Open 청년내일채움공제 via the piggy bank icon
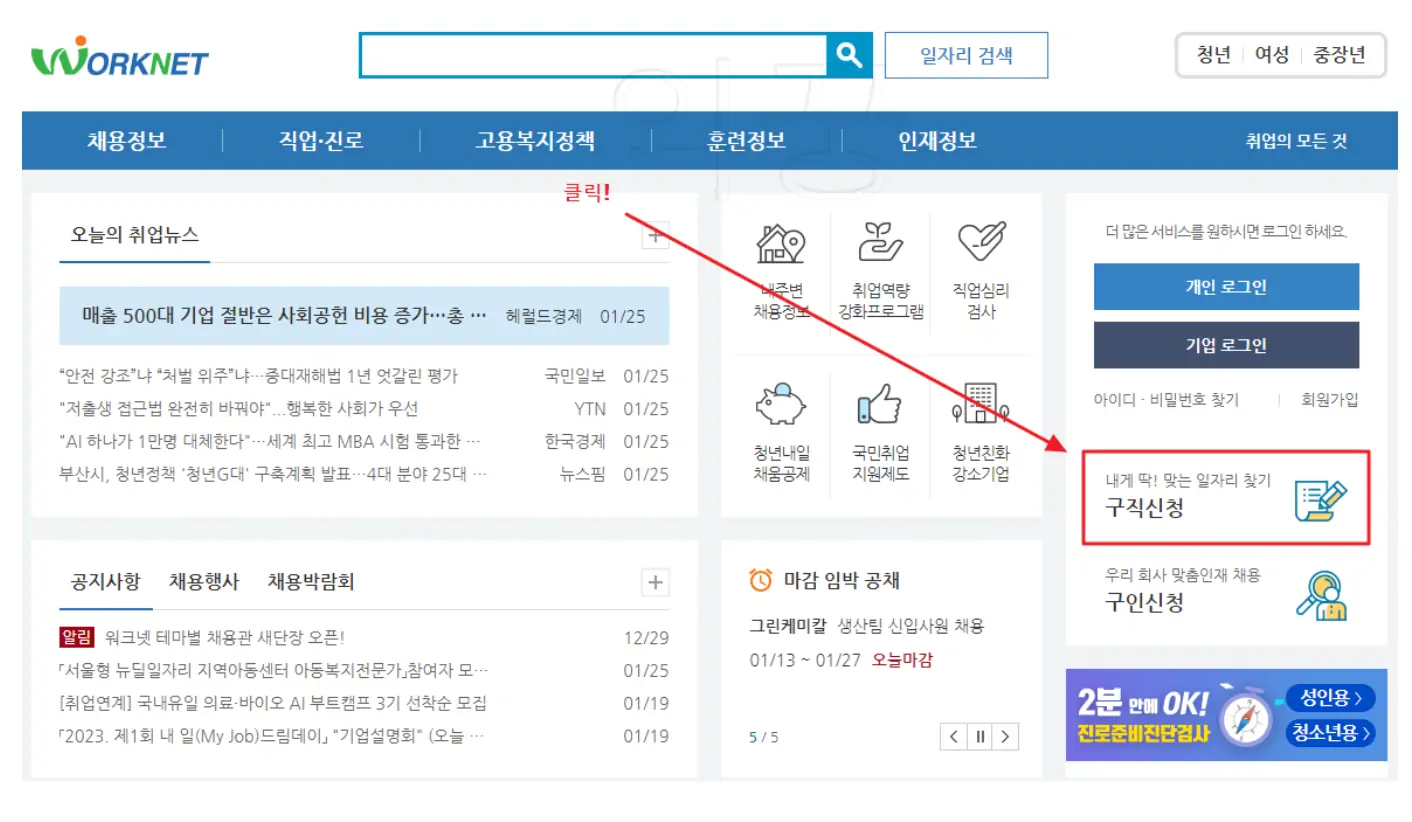 coord(780,404)
